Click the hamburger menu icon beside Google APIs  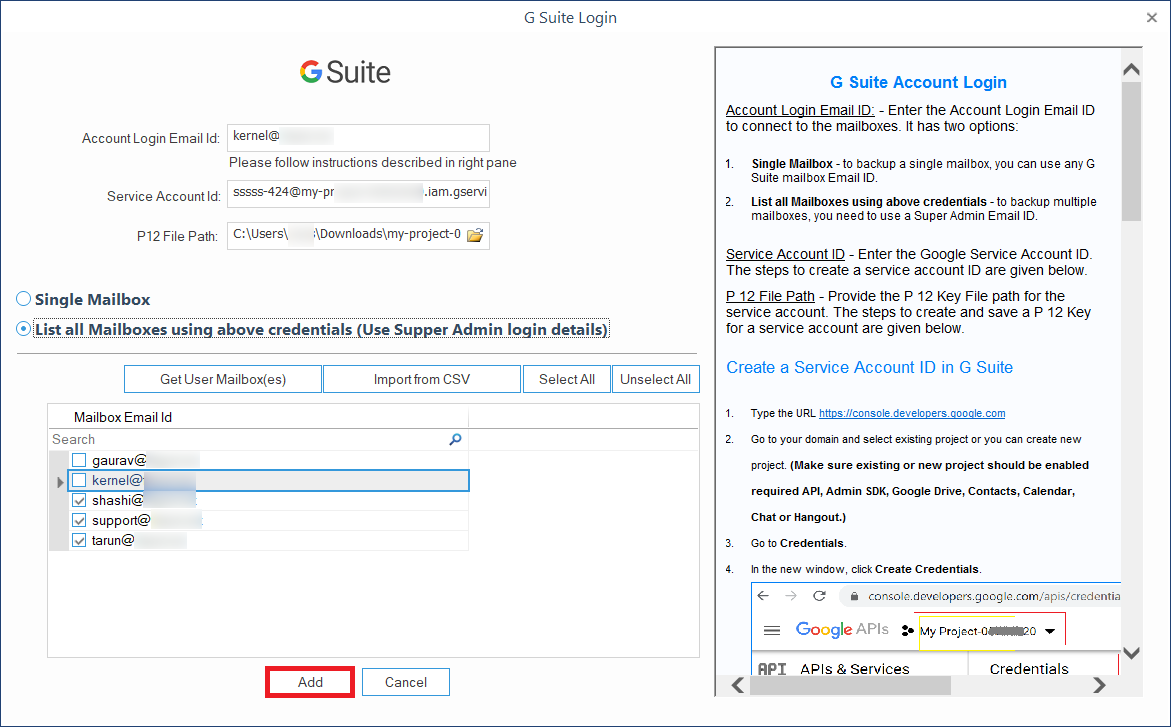(772, 631)
